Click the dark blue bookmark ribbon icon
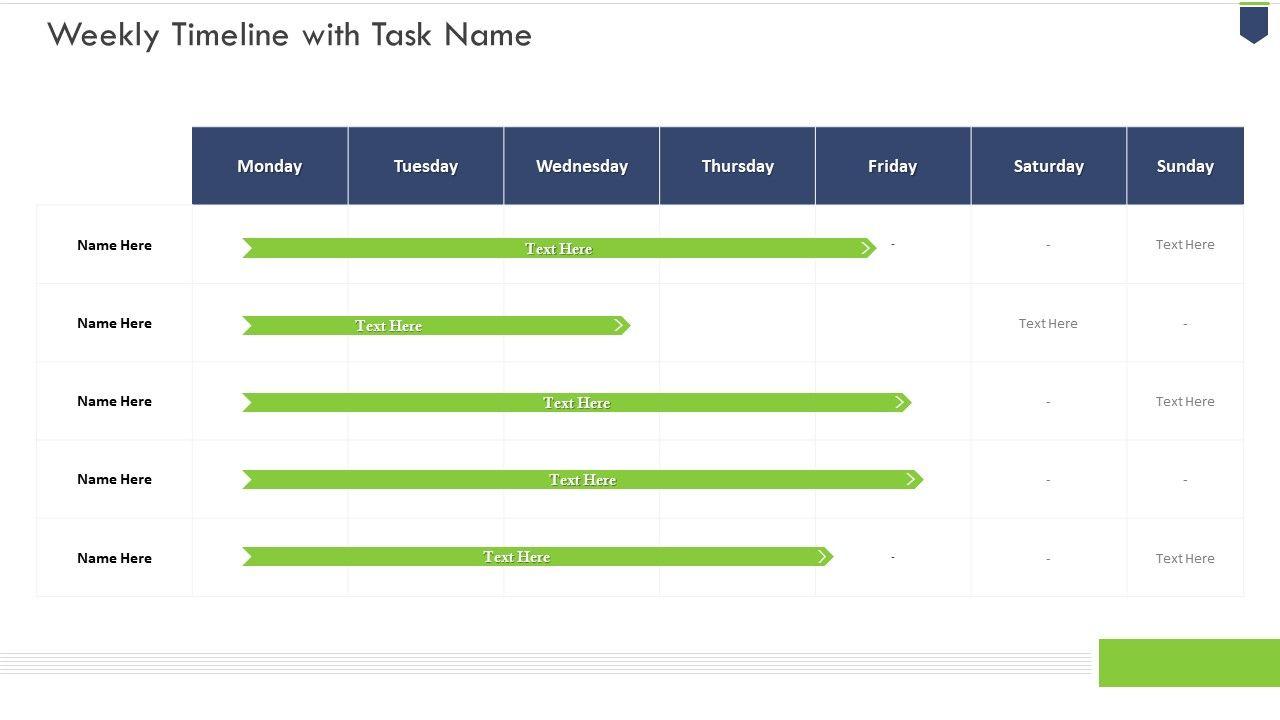The image size is (1280, 720). coord(1253,23)
